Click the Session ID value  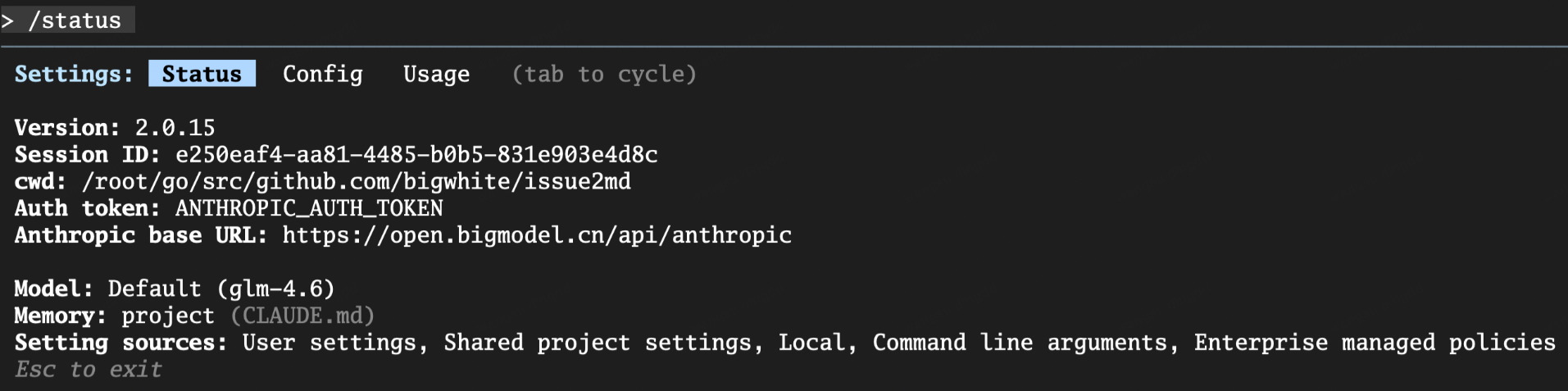coord(416,155)
